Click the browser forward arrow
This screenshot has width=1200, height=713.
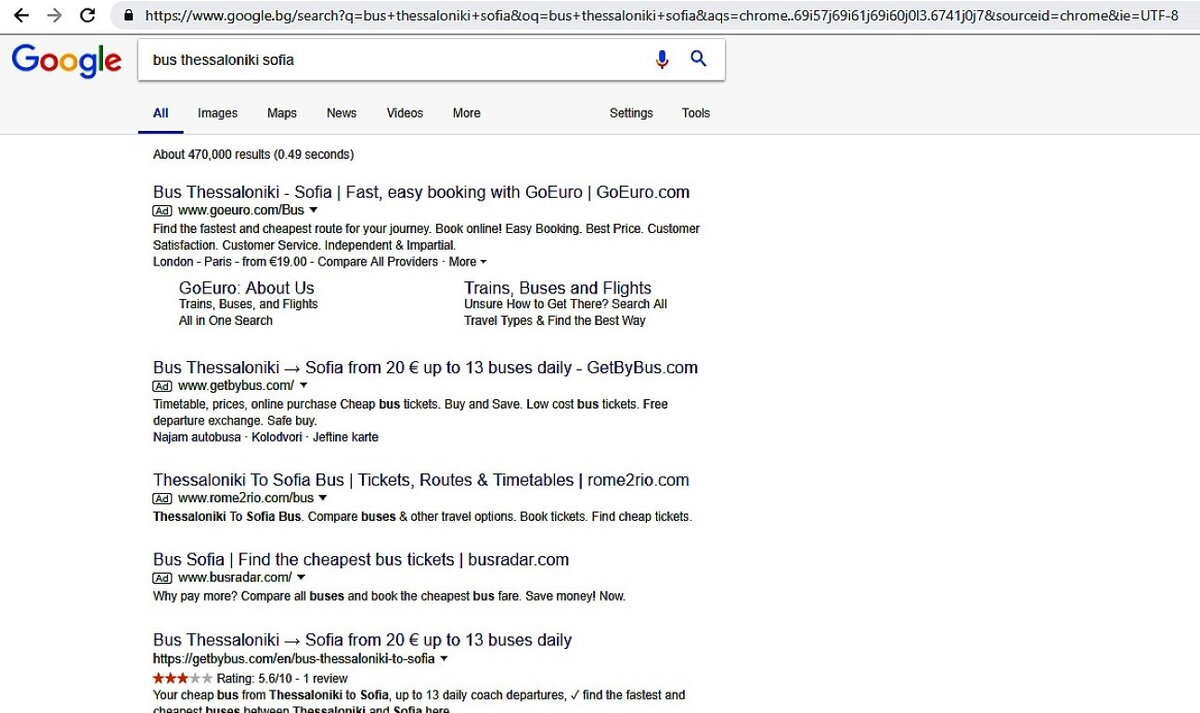pyautogui.click(x=54, y=16)
